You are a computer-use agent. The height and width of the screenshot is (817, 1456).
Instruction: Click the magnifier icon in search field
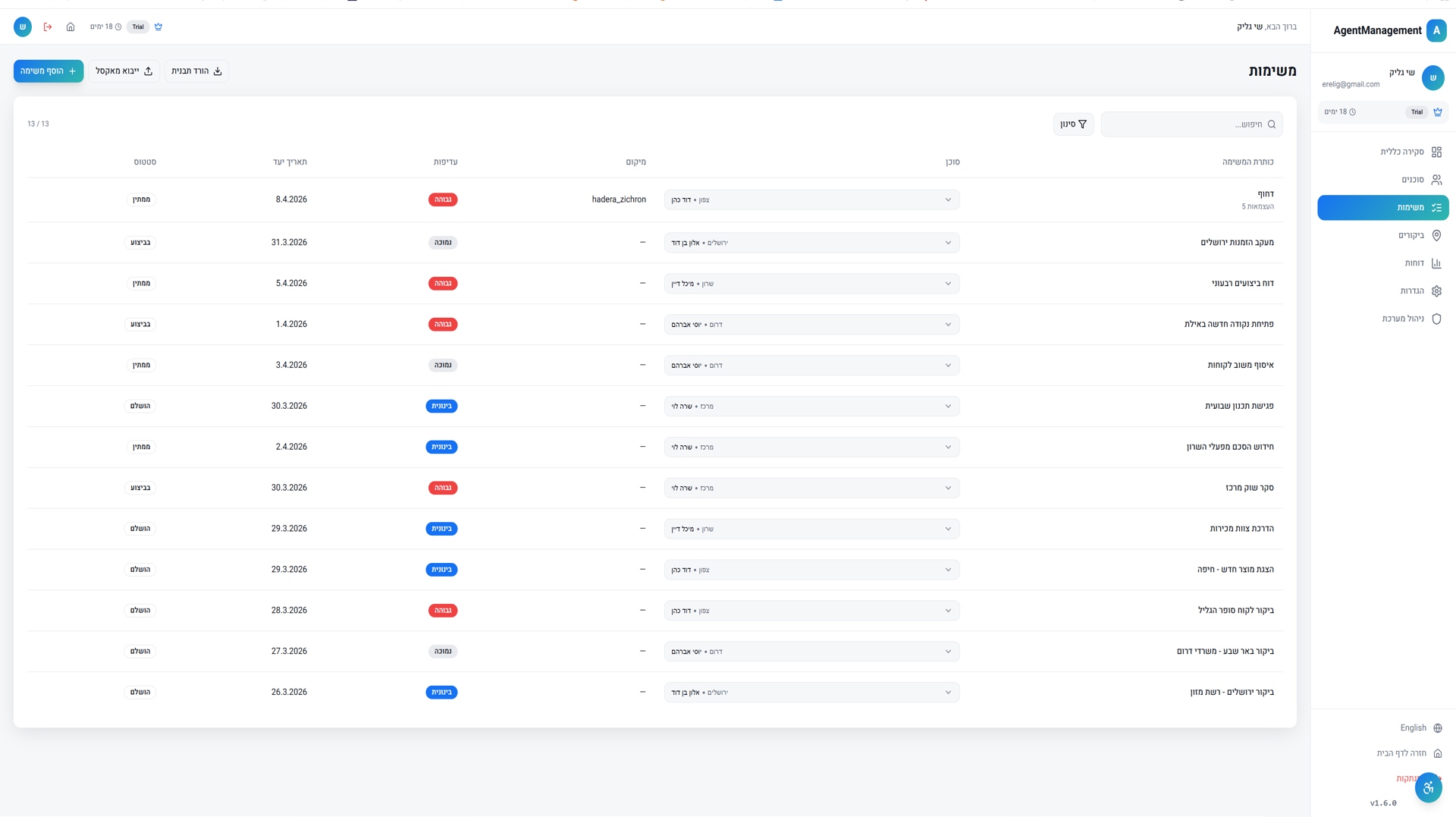[1272, 124]
